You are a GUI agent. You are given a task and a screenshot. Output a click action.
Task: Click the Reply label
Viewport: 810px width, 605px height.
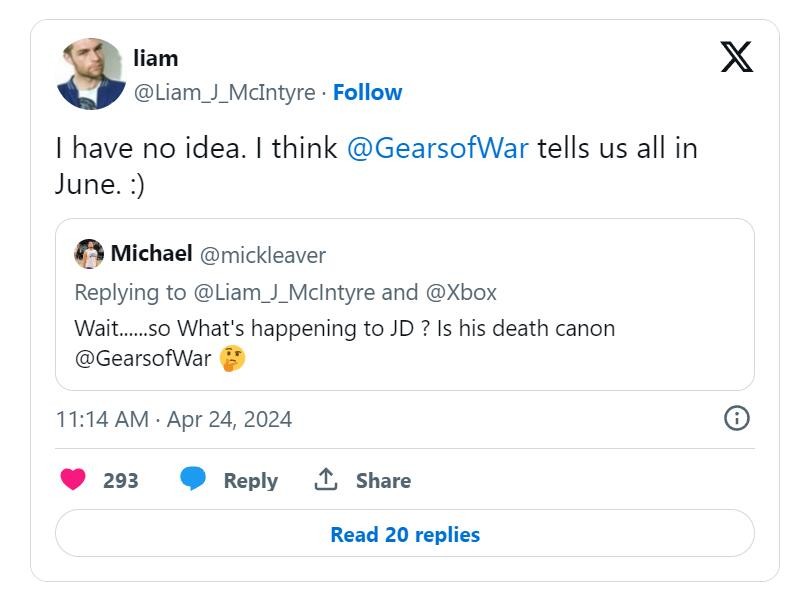point(250,480)
